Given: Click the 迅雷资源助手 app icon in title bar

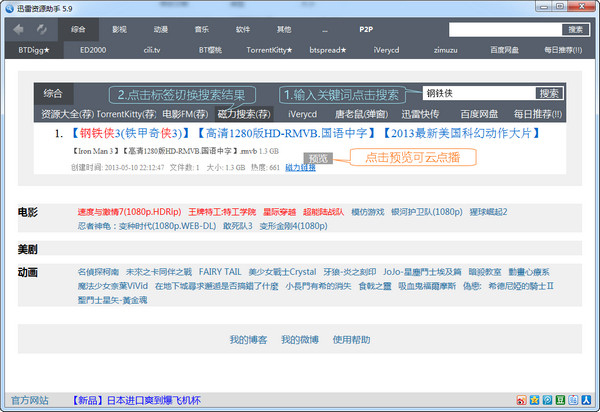Looking at the screenshot, I should coord(10,8).
